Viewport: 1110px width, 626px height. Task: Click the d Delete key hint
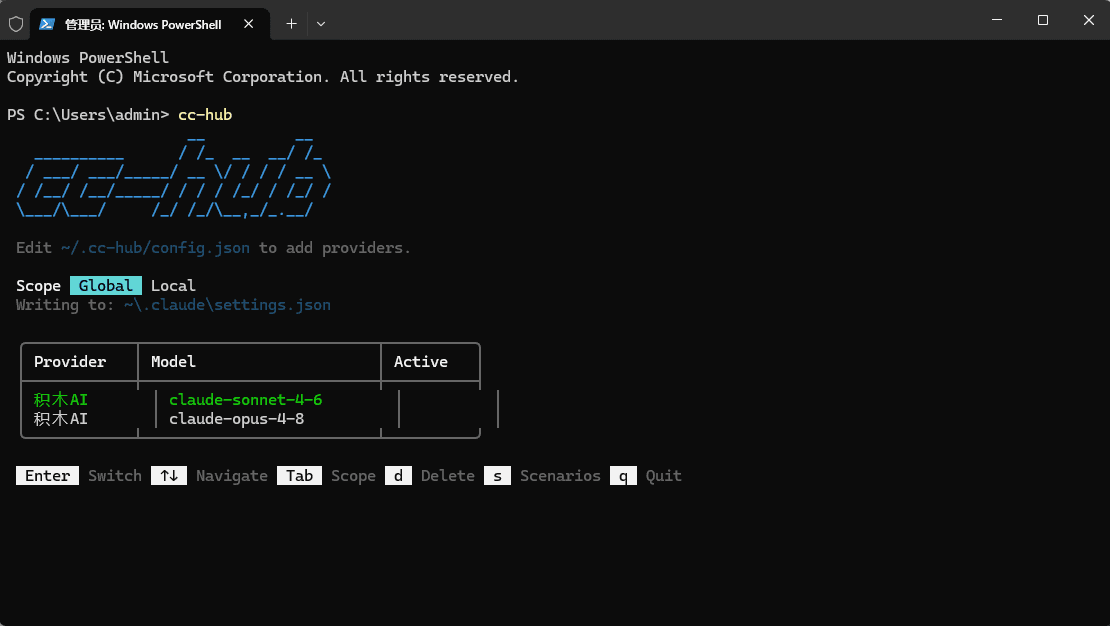[399, 476]
